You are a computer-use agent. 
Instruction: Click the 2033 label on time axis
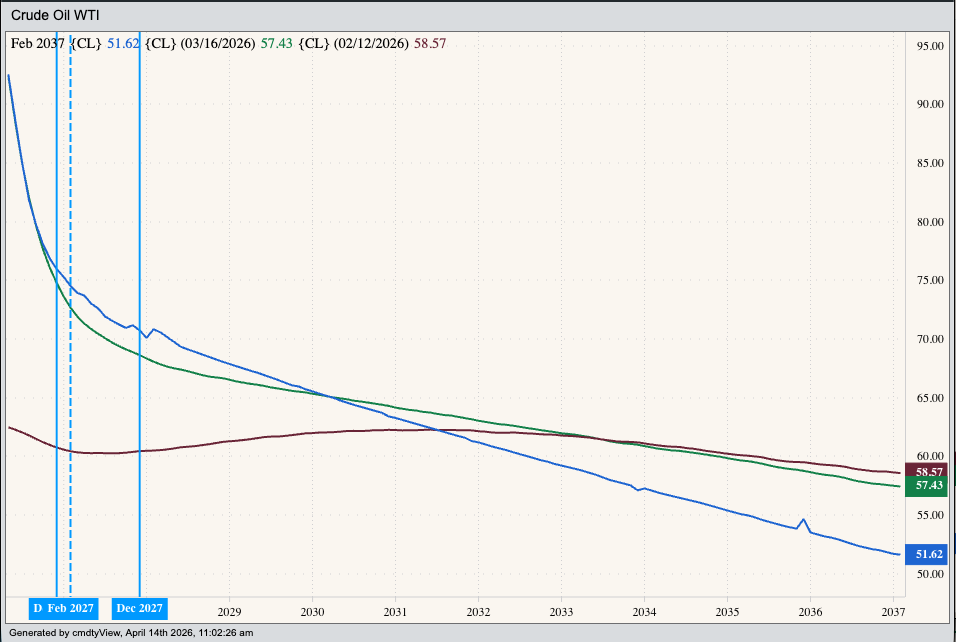pyautogui.click(x=561, y=612)
